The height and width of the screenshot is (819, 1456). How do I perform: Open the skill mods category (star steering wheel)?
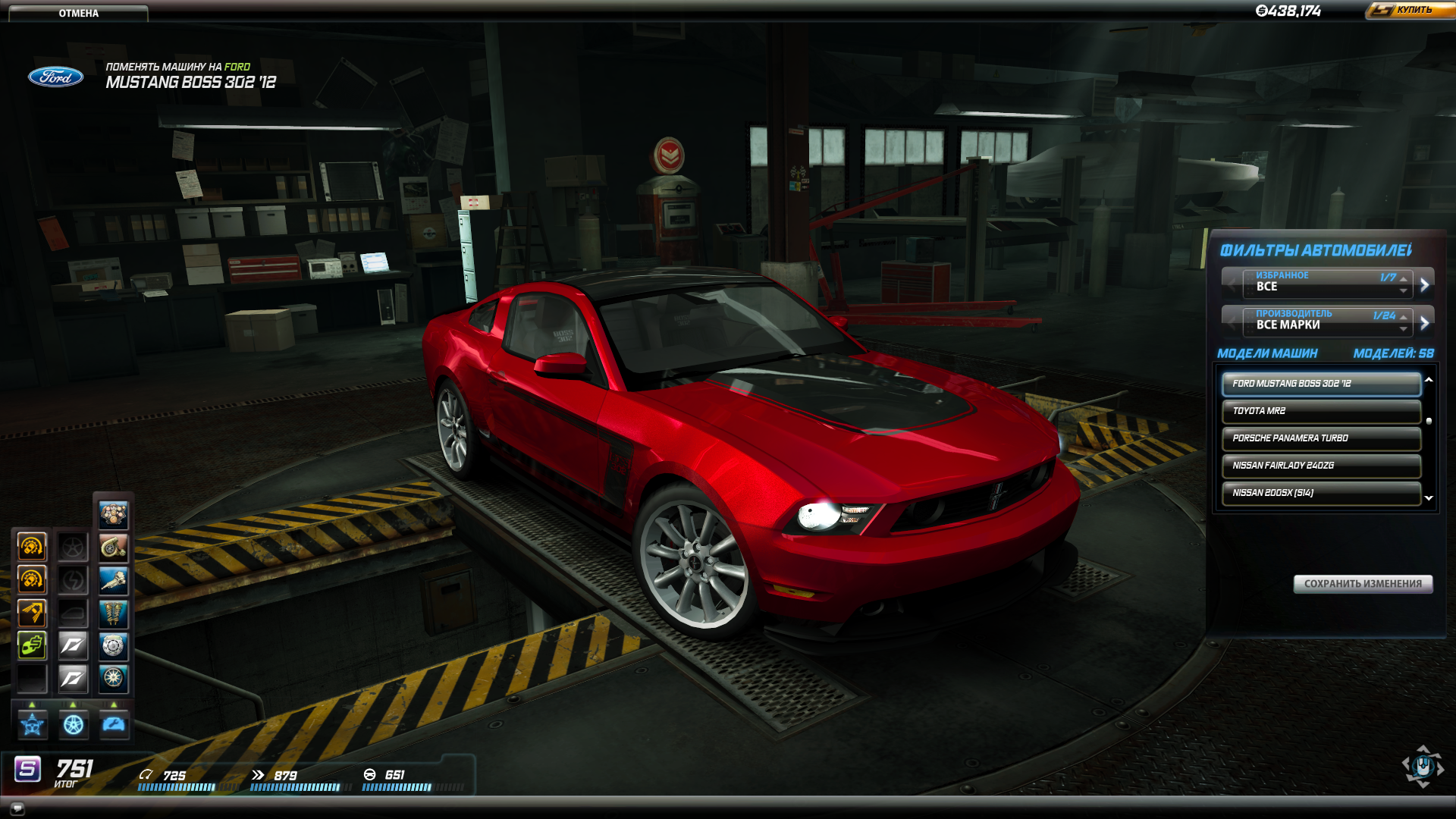click(x=33, y=725)
